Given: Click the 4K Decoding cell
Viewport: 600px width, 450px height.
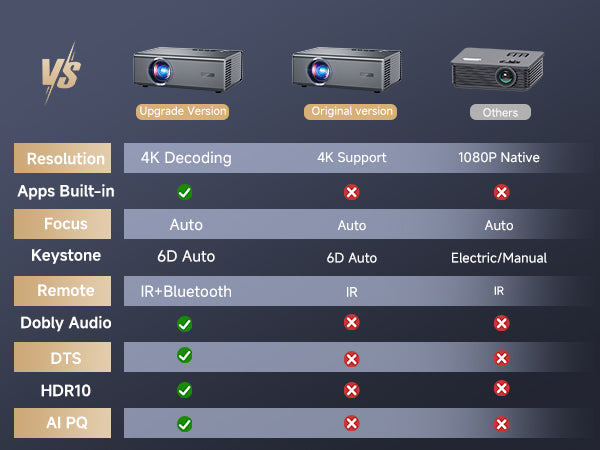Looking at the screenshot, I should 186,158.
